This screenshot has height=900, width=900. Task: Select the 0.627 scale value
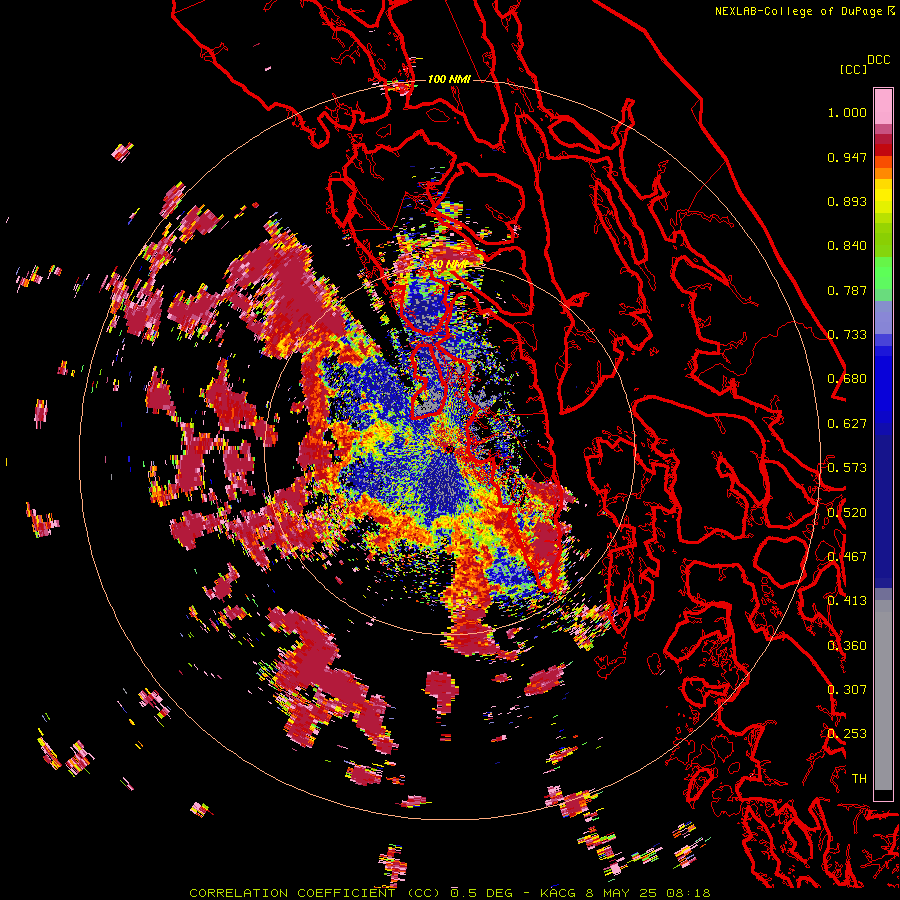[847, 424]
